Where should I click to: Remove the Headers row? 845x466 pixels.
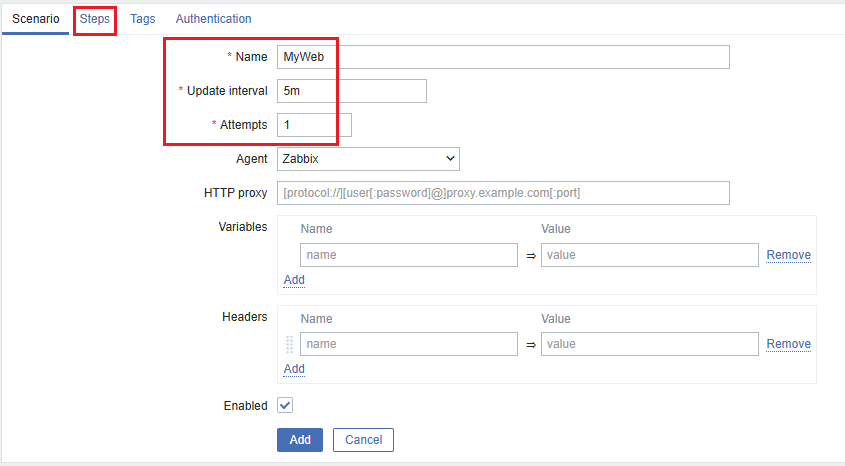pyautogui.click(x=788, y=344)
